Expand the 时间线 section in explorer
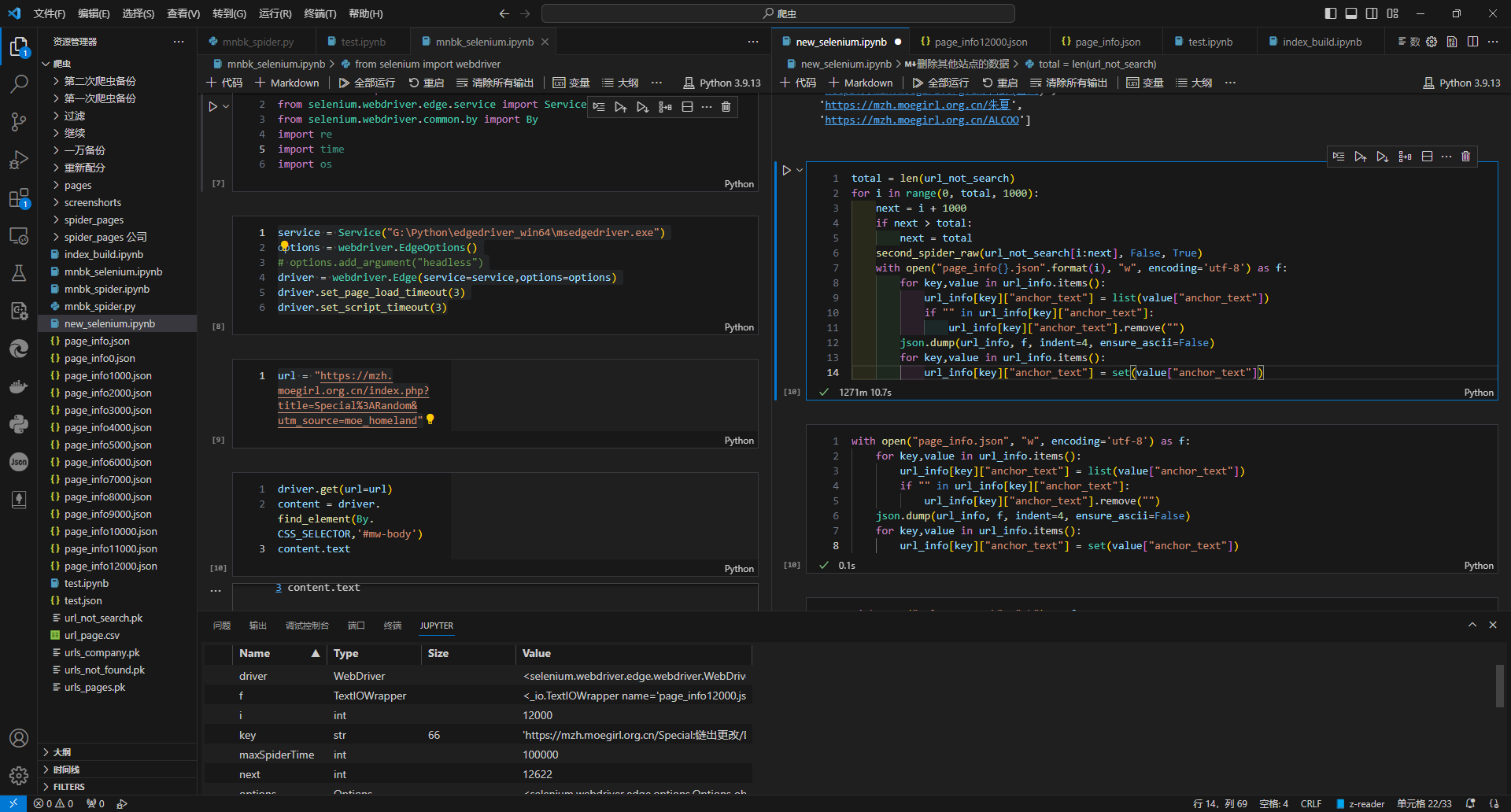Viewport: 1511px width, 812px height. pos(67,769)
